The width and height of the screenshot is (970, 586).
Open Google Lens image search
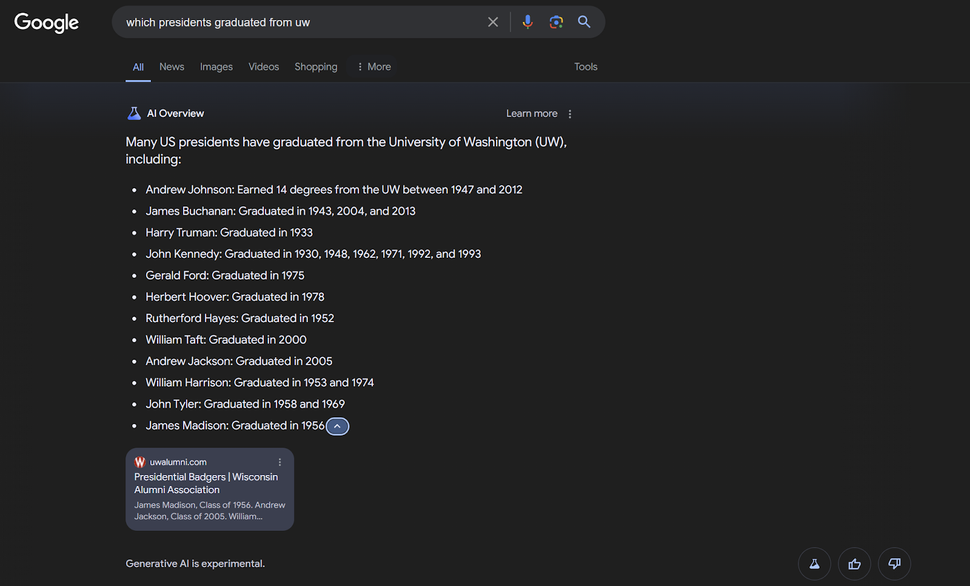(x=556, y=22)
